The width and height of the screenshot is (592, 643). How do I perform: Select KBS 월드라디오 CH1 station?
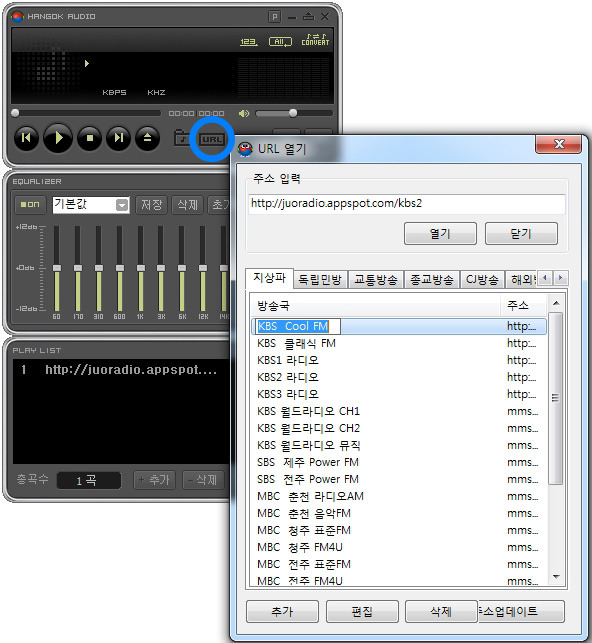pyautogui.click(x=398, y=411)
